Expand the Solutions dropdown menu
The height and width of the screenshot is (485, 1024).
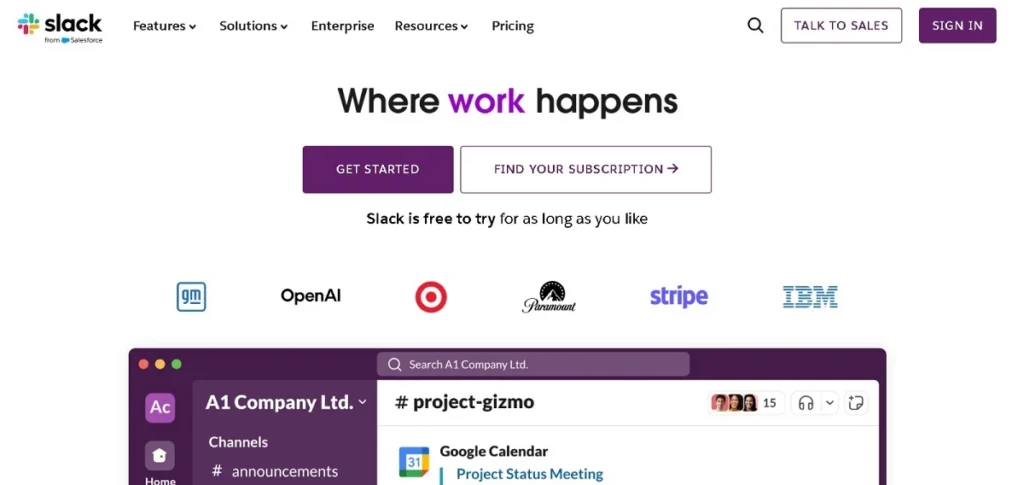(254, 26)
